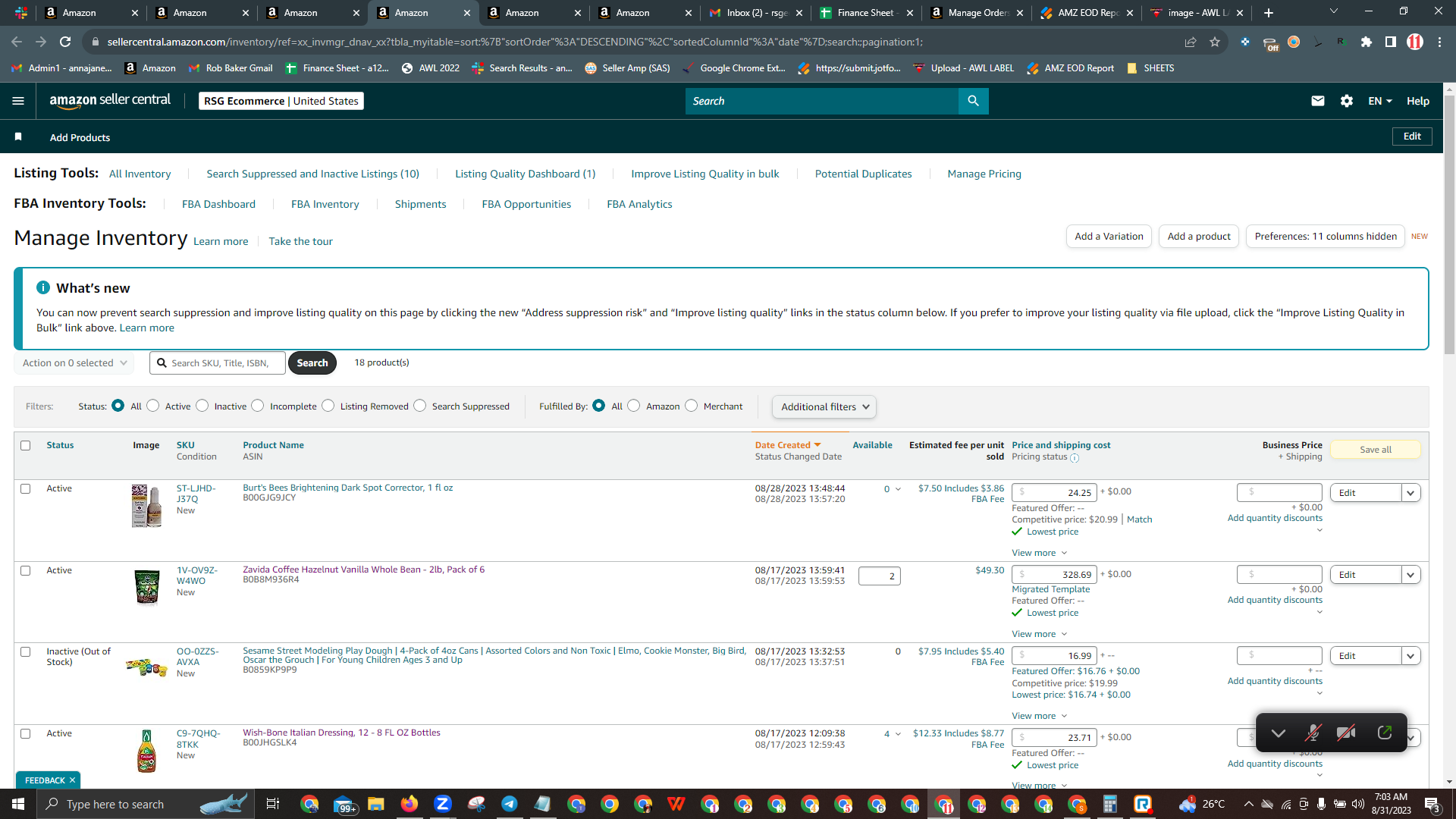
Task: Click the bookmark flag icon beside Add Products
Action: (18, 136)
